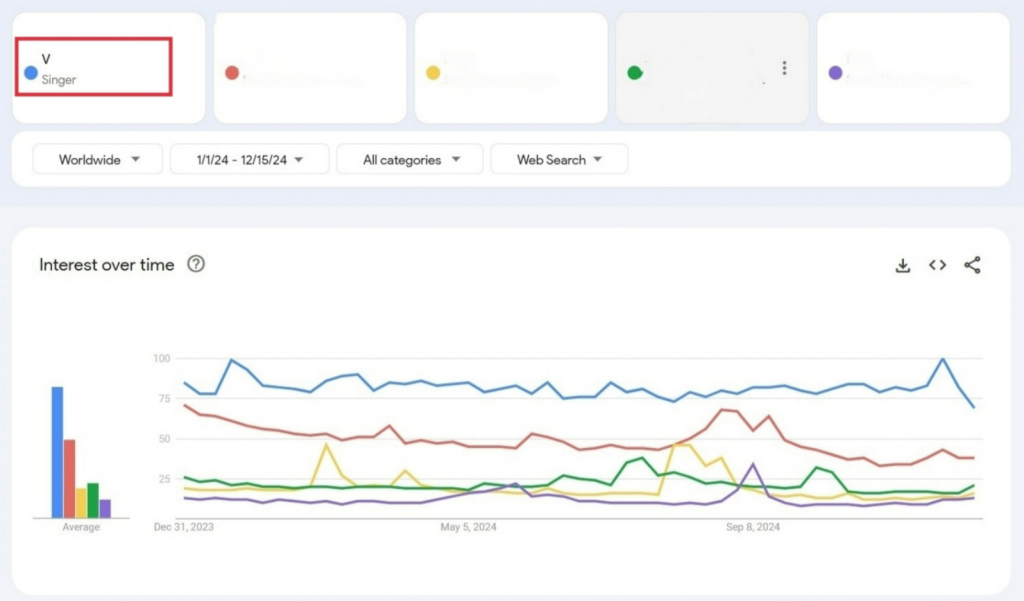Expand the All categories dropdown
The height and width of the screenshot is (601, 1024).
click(x=410, y=159)
